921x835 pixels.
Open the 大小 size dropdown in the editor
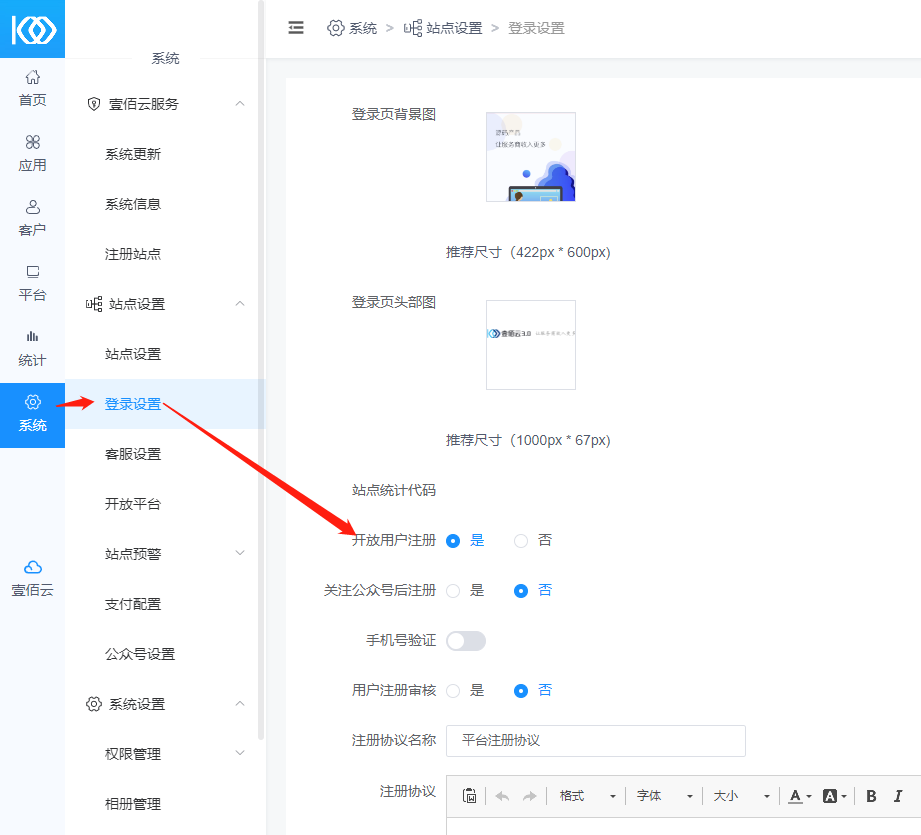[x=741, y=796]
